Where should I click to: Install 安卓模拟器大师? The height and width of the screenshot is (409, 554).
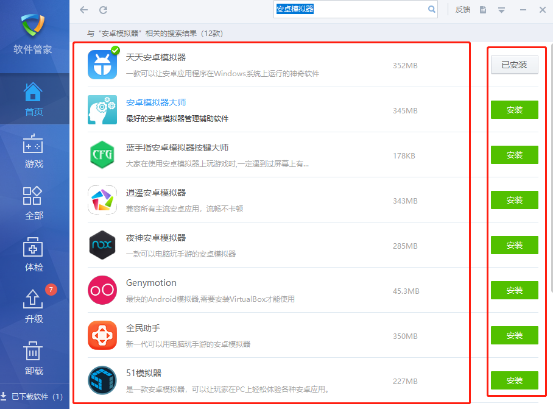click(514, 110)
